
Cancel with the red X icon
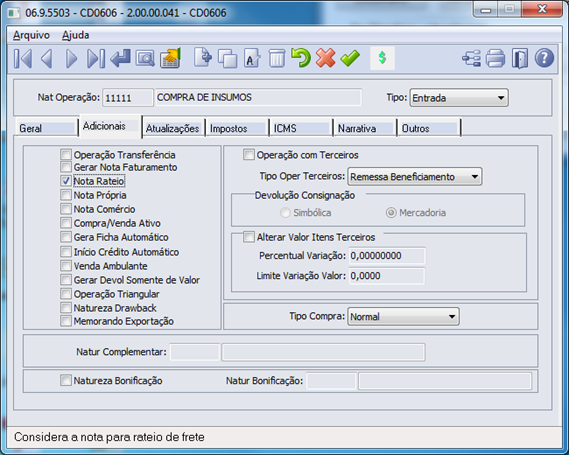tap(326, 58)
